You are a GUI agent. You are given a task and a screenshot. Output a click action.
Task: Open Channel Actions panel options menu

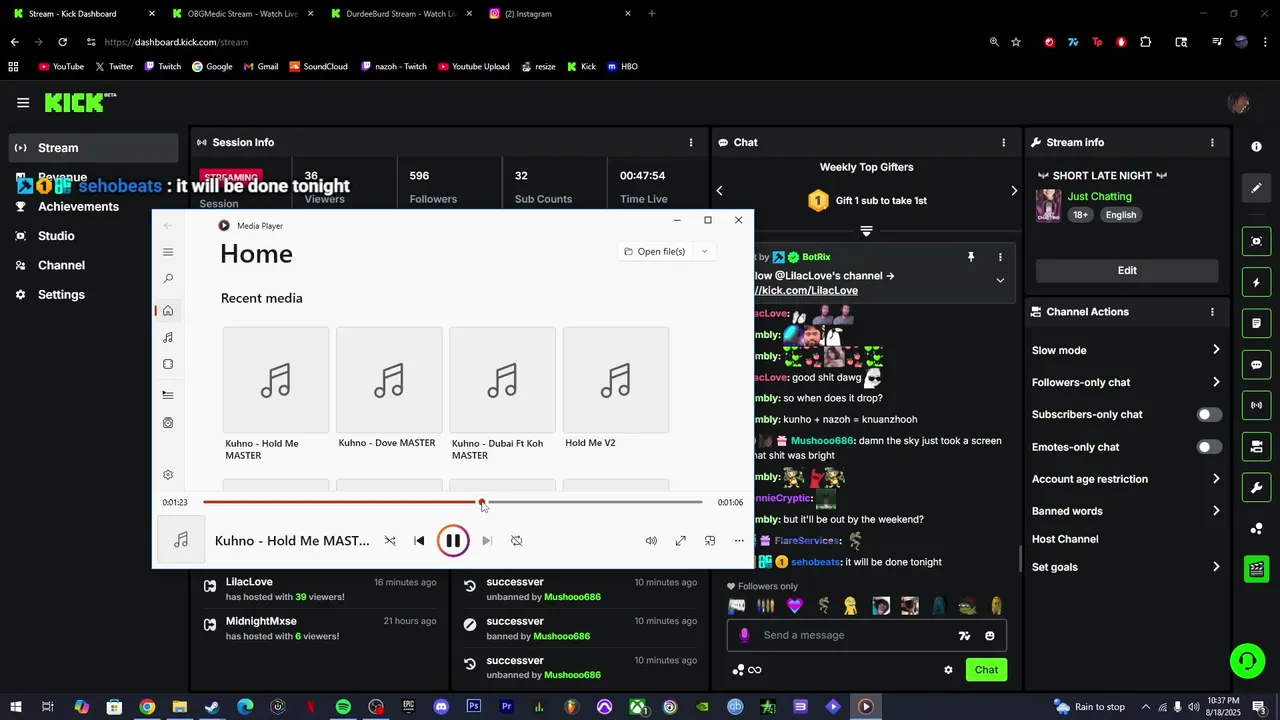tap(1213, 312)
